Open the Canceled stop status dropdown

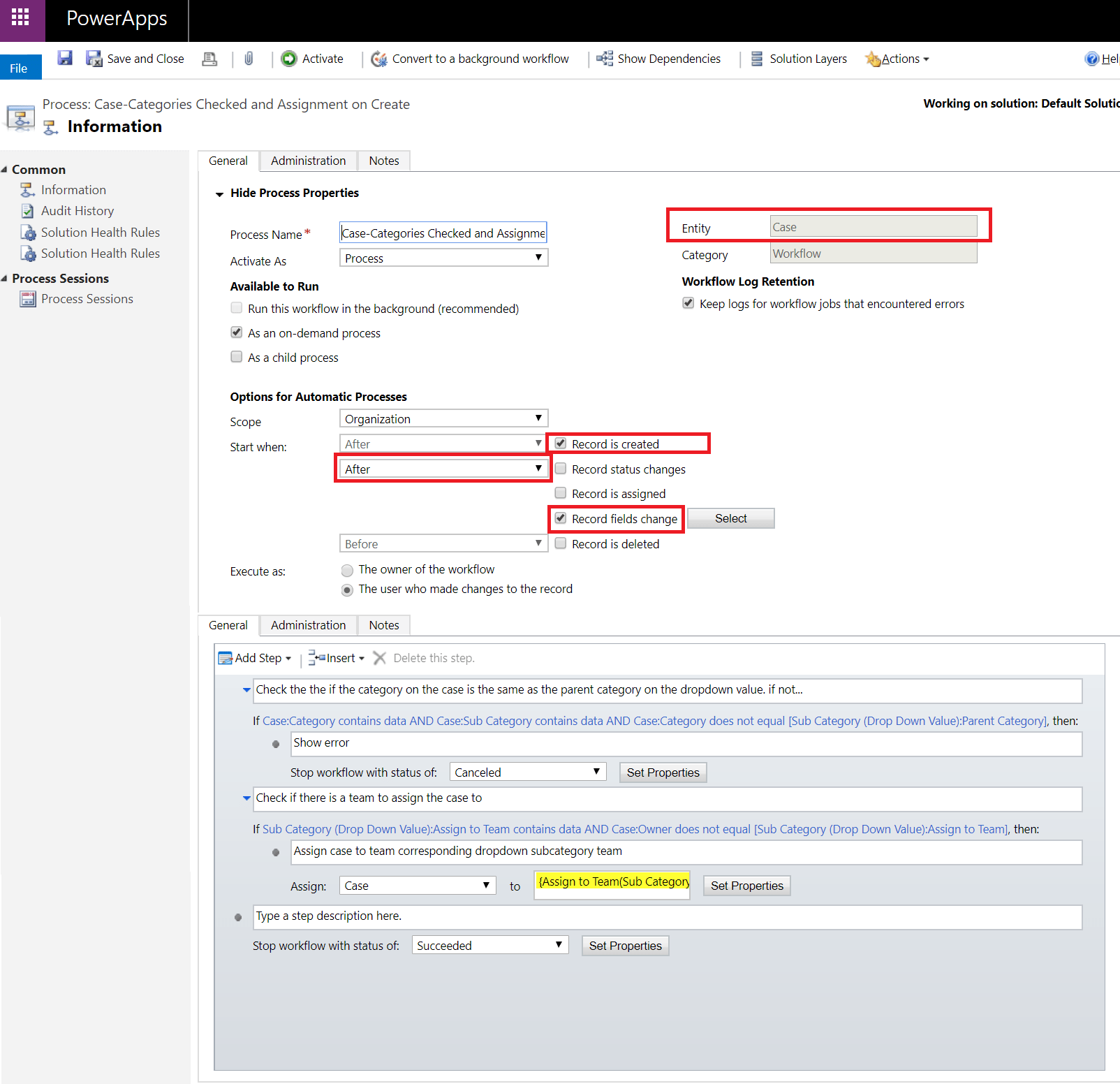[x=528, y=772]
